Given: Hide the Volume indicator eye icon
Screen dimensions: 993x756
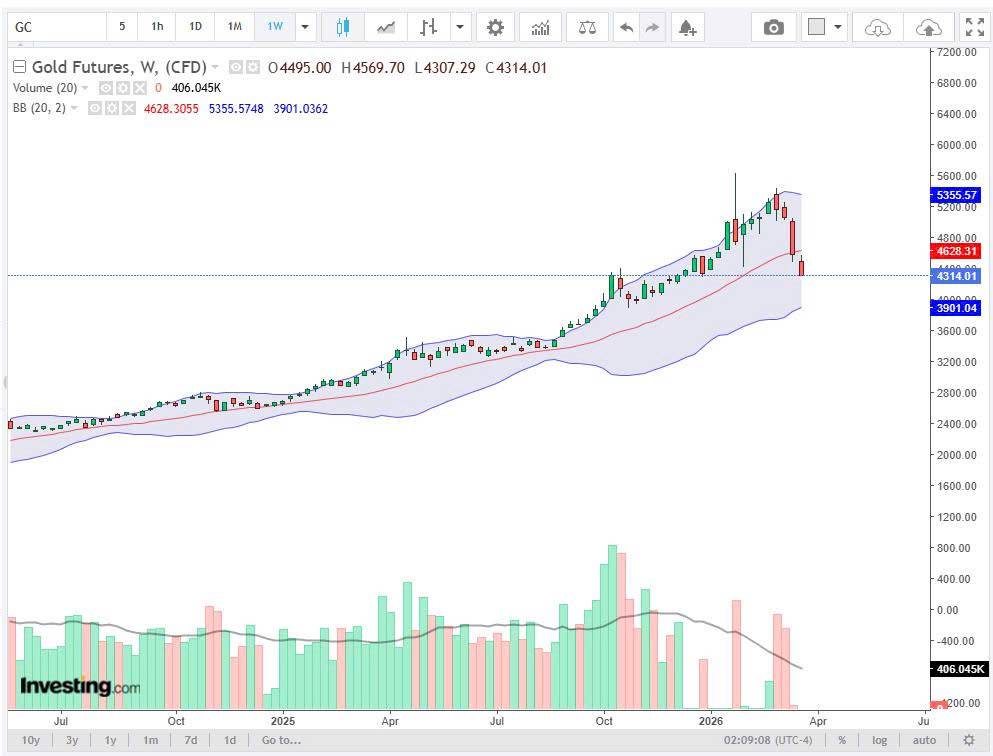Looking at the screenshot, I should click(106, 88).
